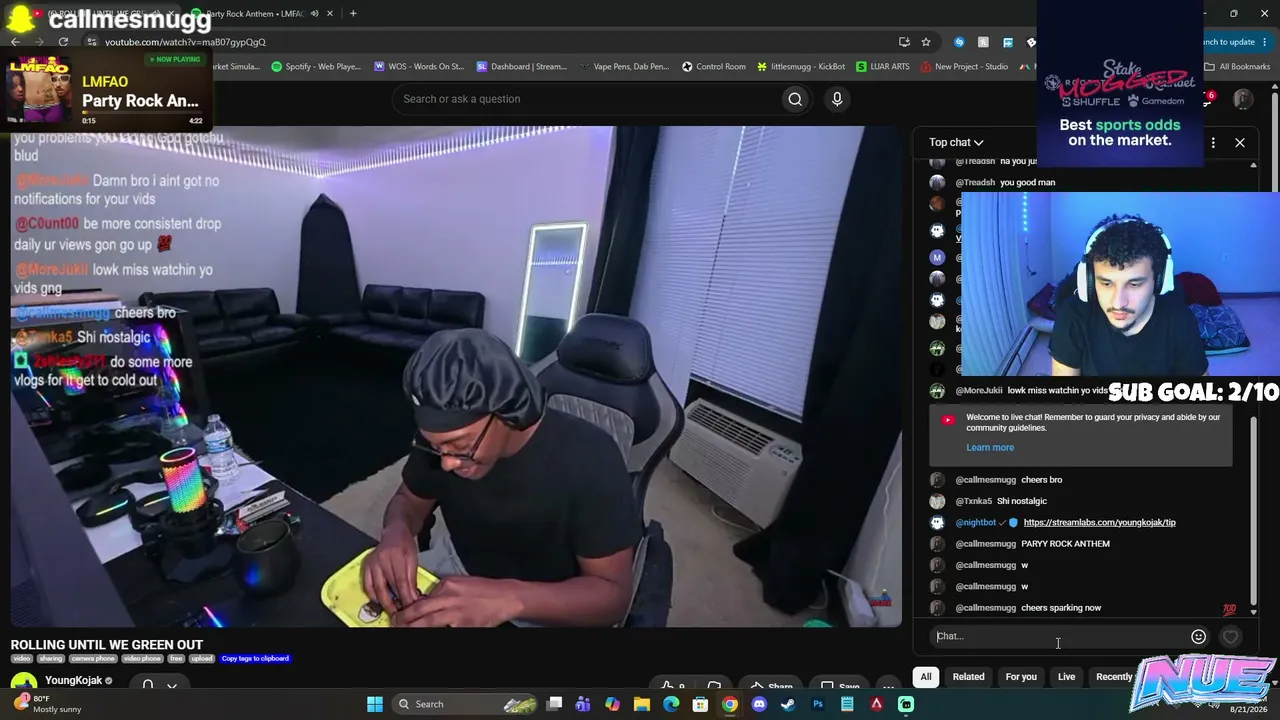Open the emoji picker in chat
Screen dimensions: 1280x720
pyautogui.click(x=1198, y=636)
